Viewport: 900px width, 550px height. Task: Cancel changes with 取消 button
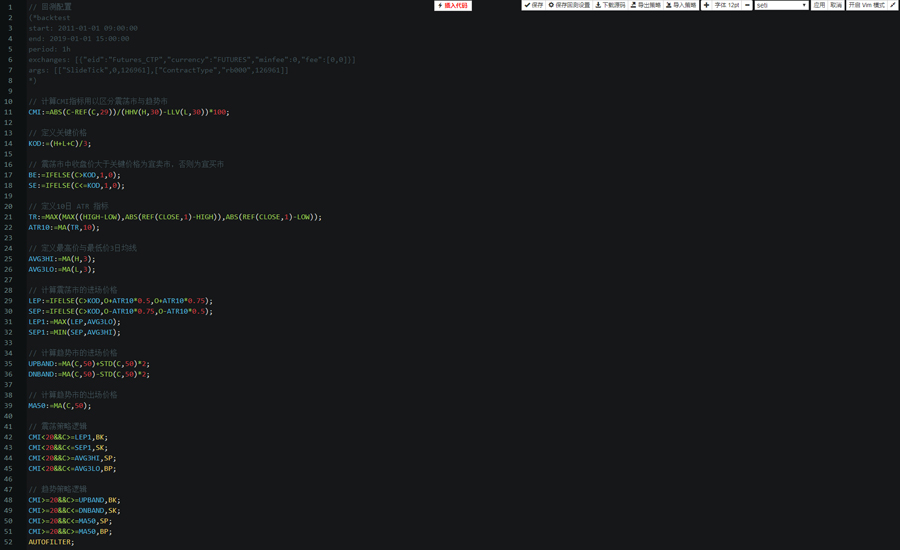click(836, 6)
